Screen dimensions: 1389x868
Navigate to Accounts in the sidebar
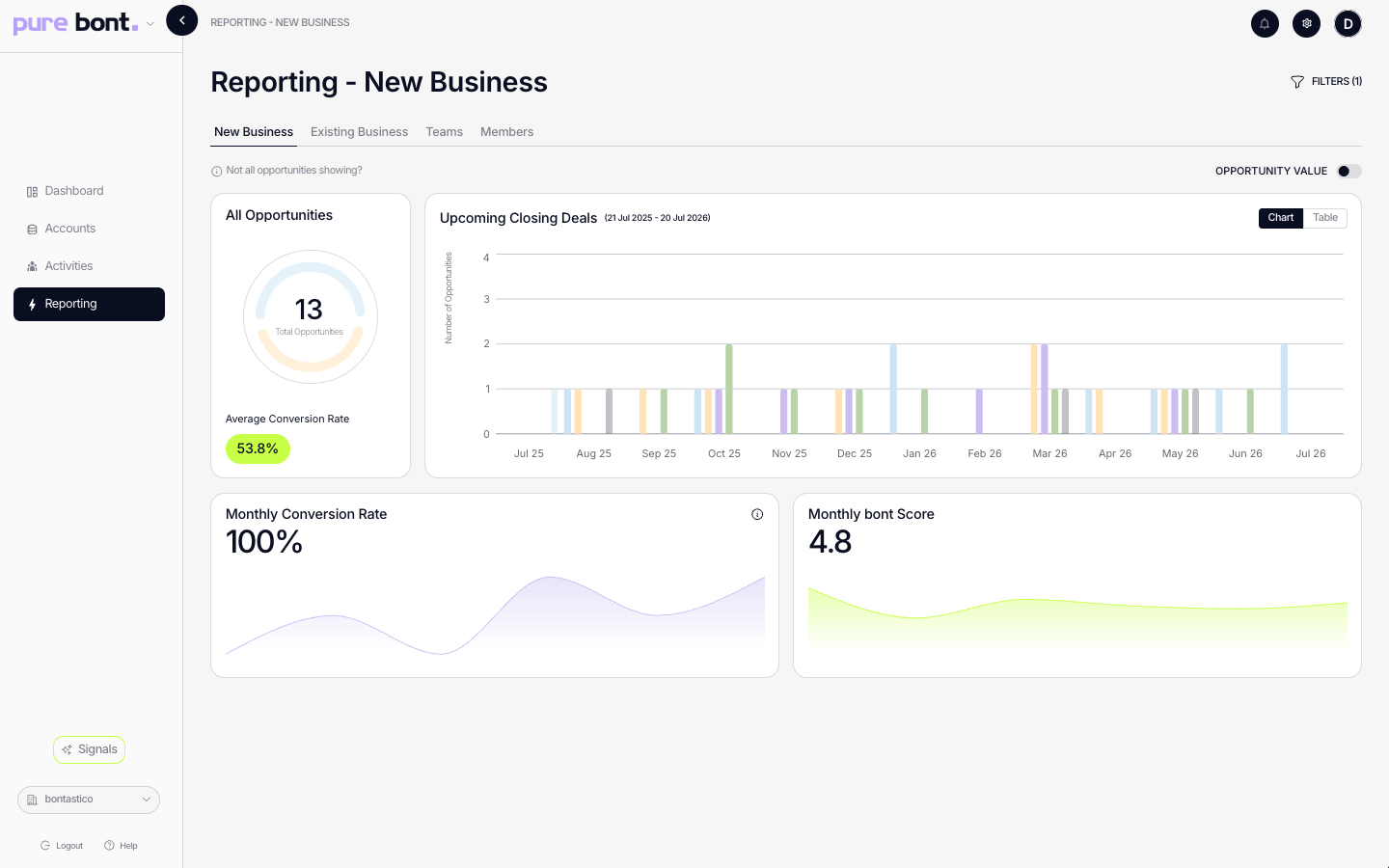69,229
